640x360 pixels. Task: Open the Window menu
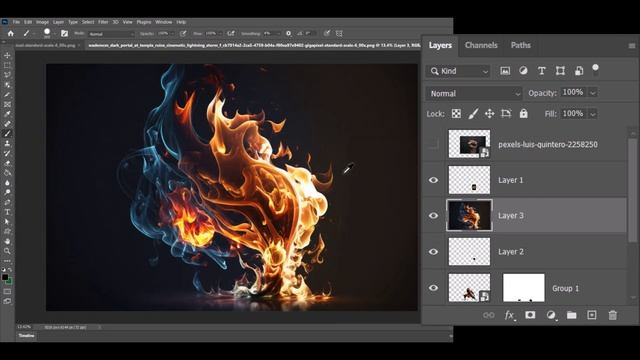(163, 22)
